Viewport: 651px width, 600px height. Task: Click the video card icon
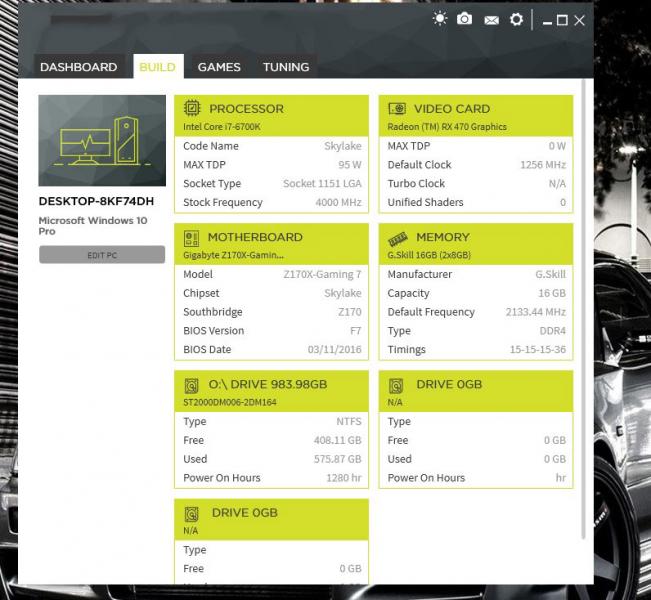(397, 109)
